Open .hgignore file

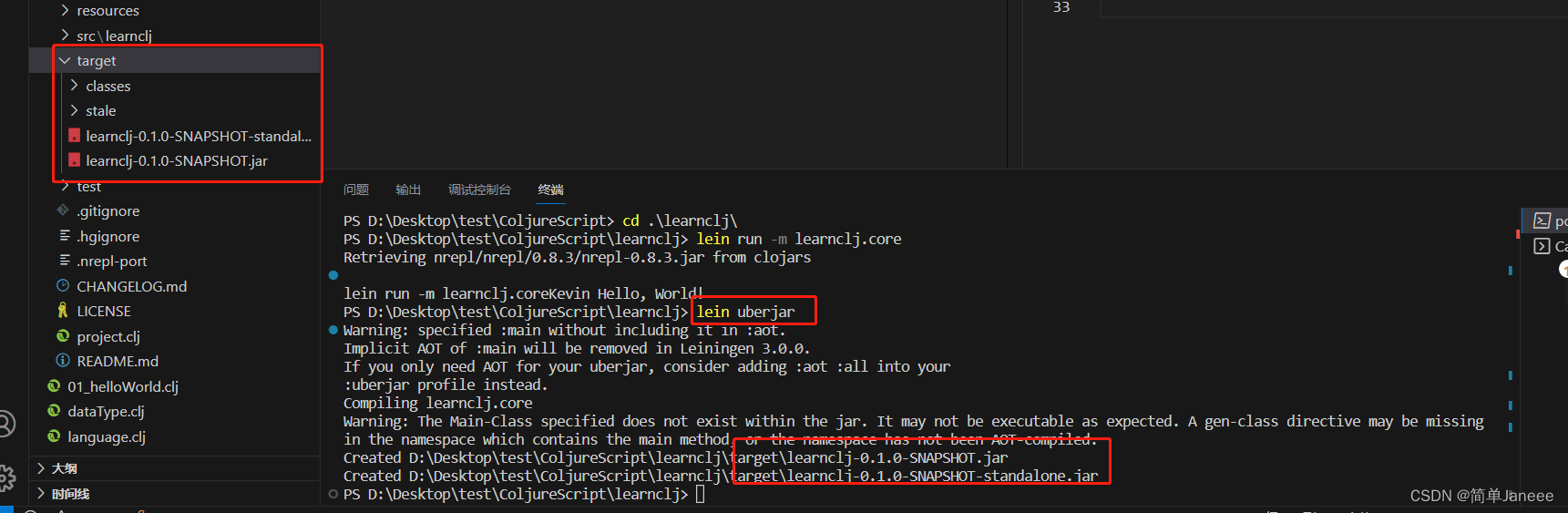click(x=108, y=236)
